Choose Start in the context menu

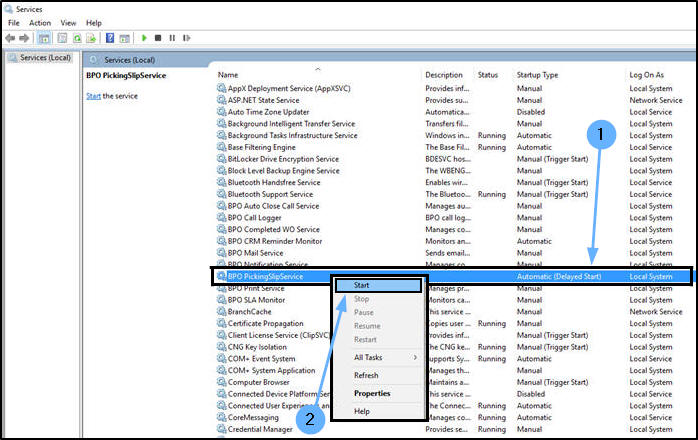coord(378,285)
